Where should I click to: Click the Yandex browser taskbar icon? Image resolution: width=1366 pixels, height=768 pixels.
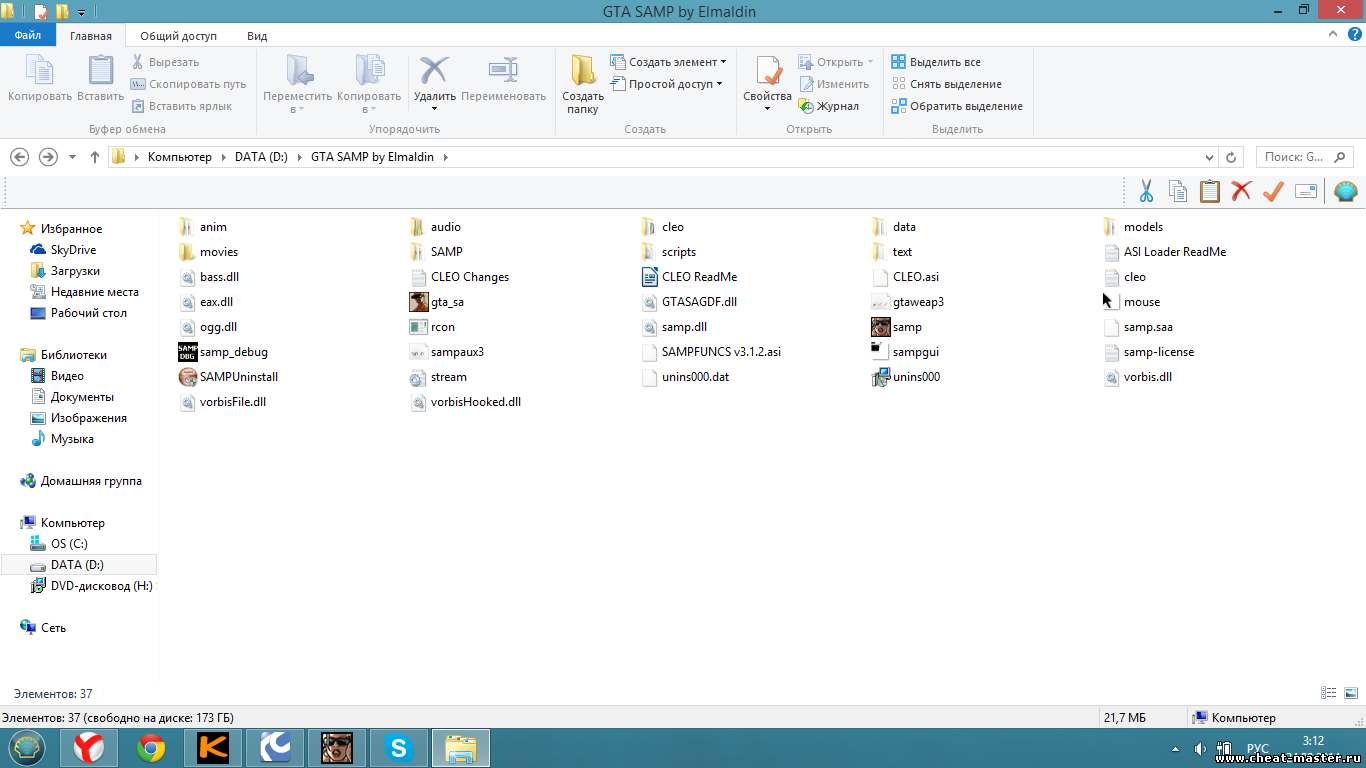89,747
